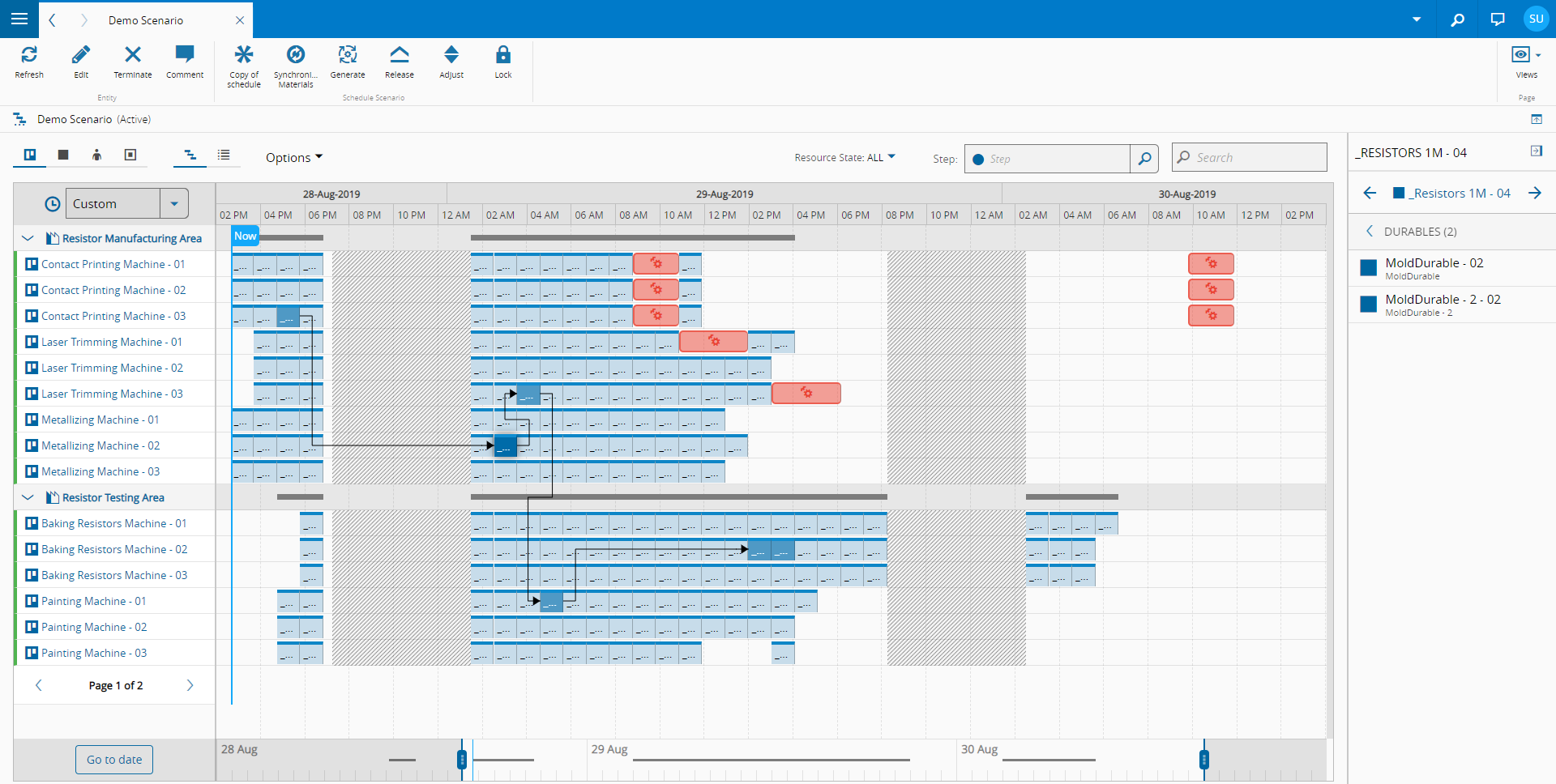Select the employee resource filter toggle

[x=96, y=155]
